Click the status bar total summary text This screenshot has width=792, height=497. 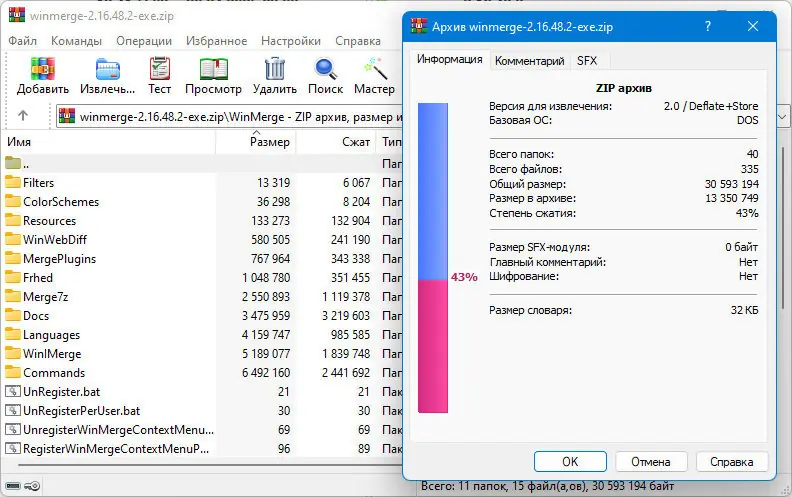(548, 486)
